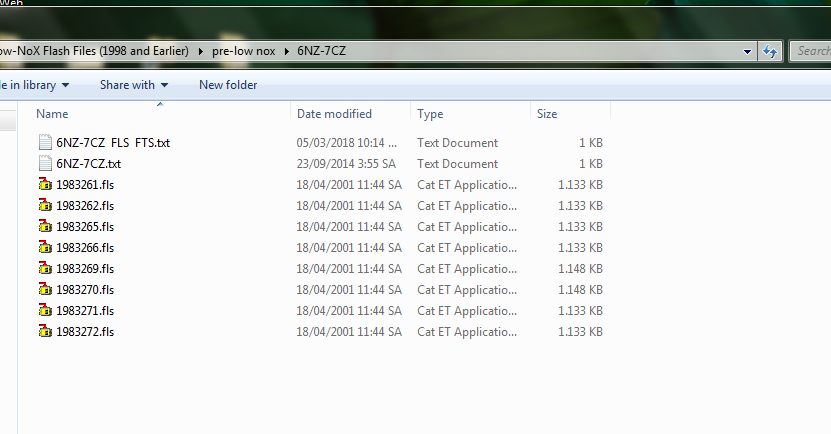Viewport: 831px width, 434px height.
Task: Click the 1983272.fls file icon
Action: point(44,332)
